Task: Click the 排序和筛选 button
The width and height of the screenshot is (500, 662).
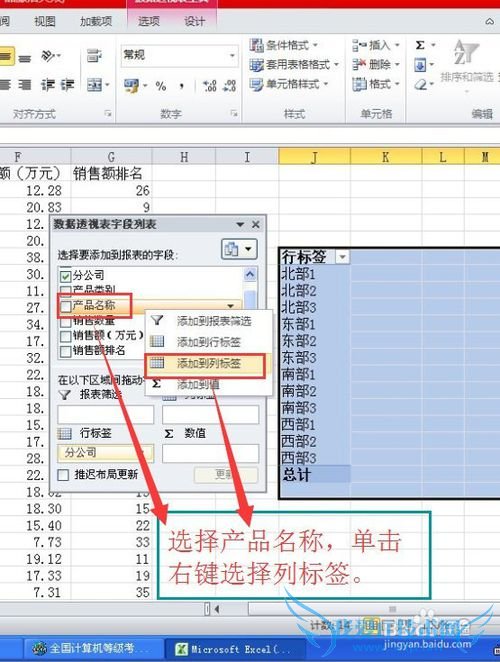Action: 467,63
